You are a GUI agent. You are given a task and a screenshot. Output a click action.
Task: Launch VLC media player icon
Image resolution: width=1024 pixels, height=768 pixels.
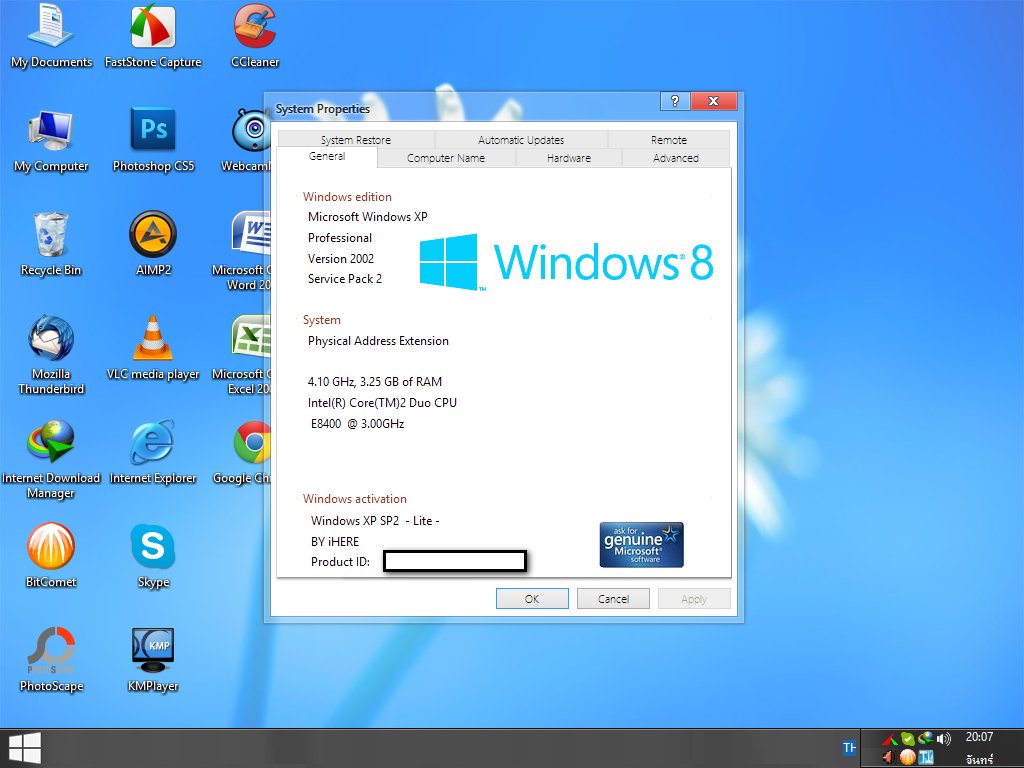click(x=153, y=348)
